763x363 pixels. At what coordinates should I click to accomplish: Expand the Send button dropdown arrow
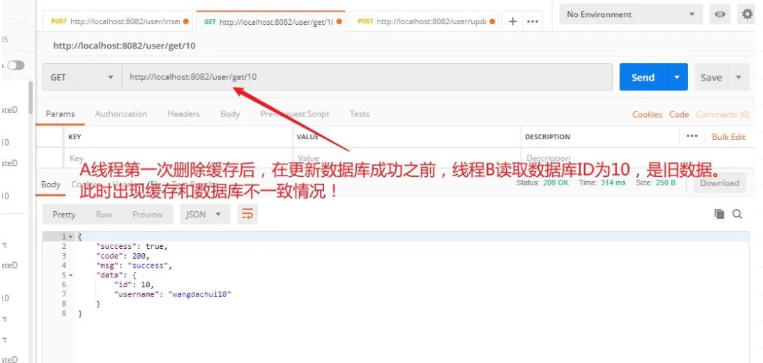pos(677,77)
